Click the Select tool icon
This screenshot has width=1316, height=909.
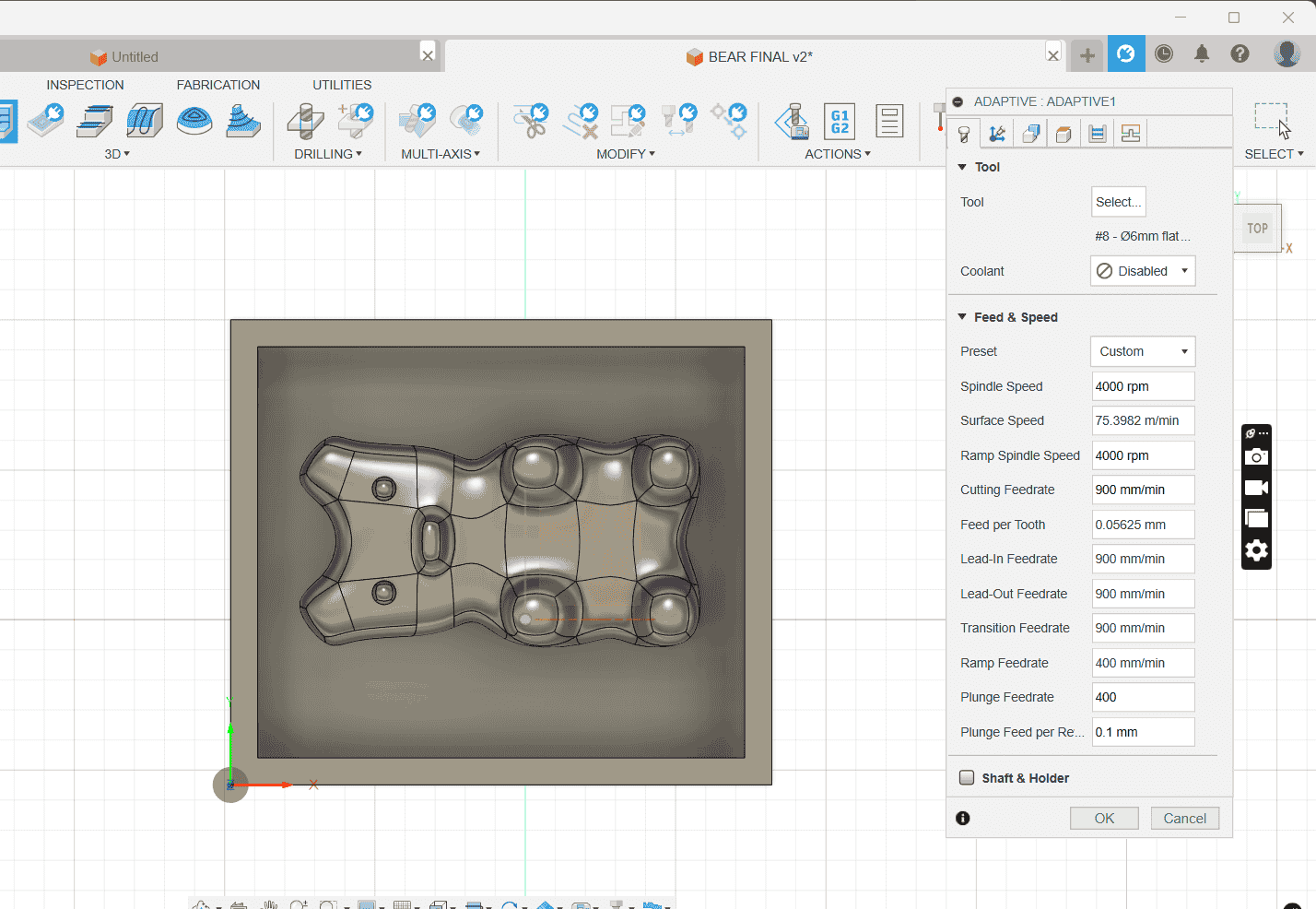pyautogui.click(x=1273, y=121)
